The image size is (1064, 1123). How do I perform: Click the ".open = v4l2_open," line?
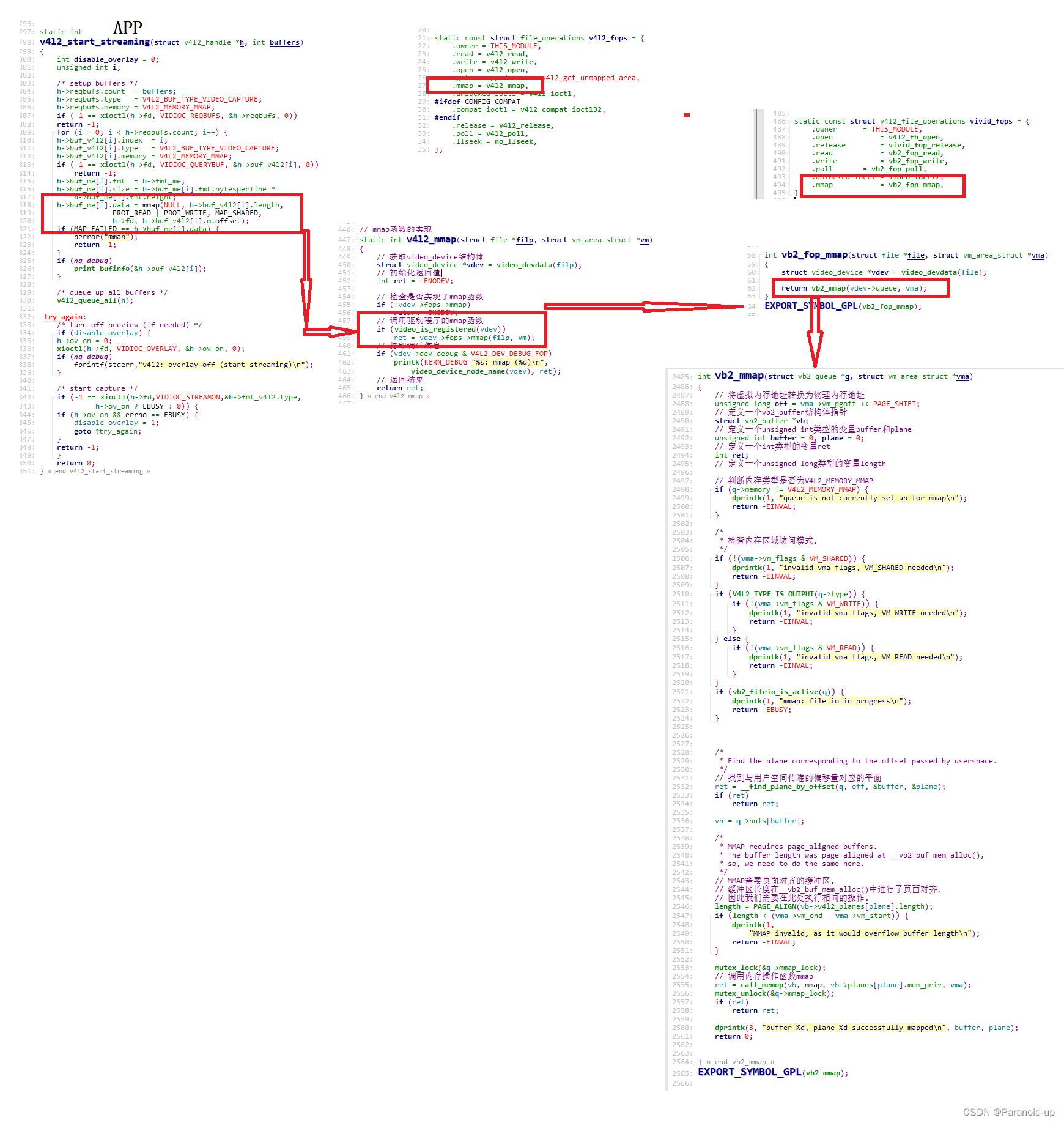click(490, 70)
